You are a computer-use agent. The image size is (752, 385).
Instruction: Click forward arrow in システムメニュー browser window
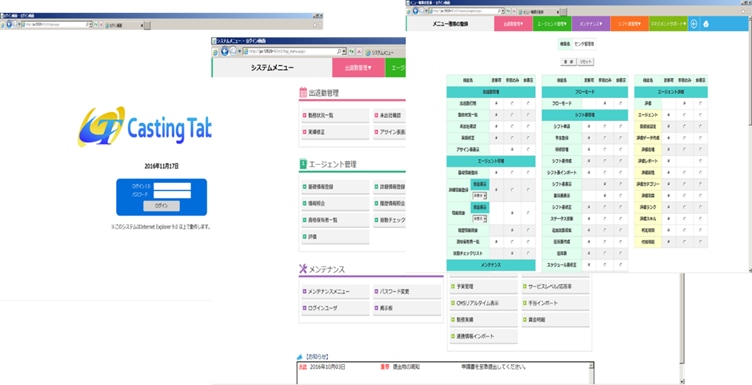pyautogui.click(x=232, y=52)
